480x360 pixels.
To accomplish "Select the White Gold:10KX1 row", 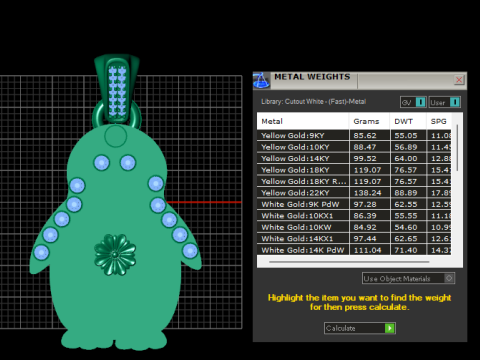I will 354,216.
